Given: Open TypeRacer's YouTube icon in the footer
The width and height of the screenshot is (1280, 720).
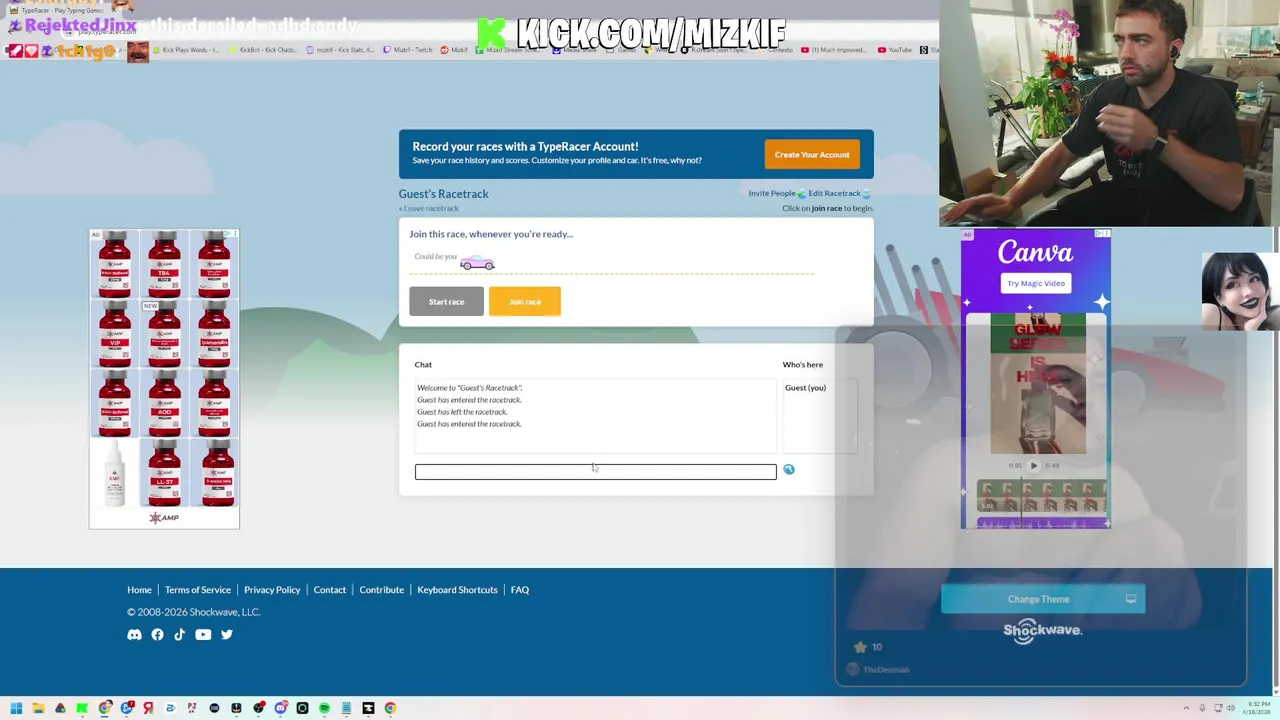Looking at the screenshot, I should click(x=203, y=635).
